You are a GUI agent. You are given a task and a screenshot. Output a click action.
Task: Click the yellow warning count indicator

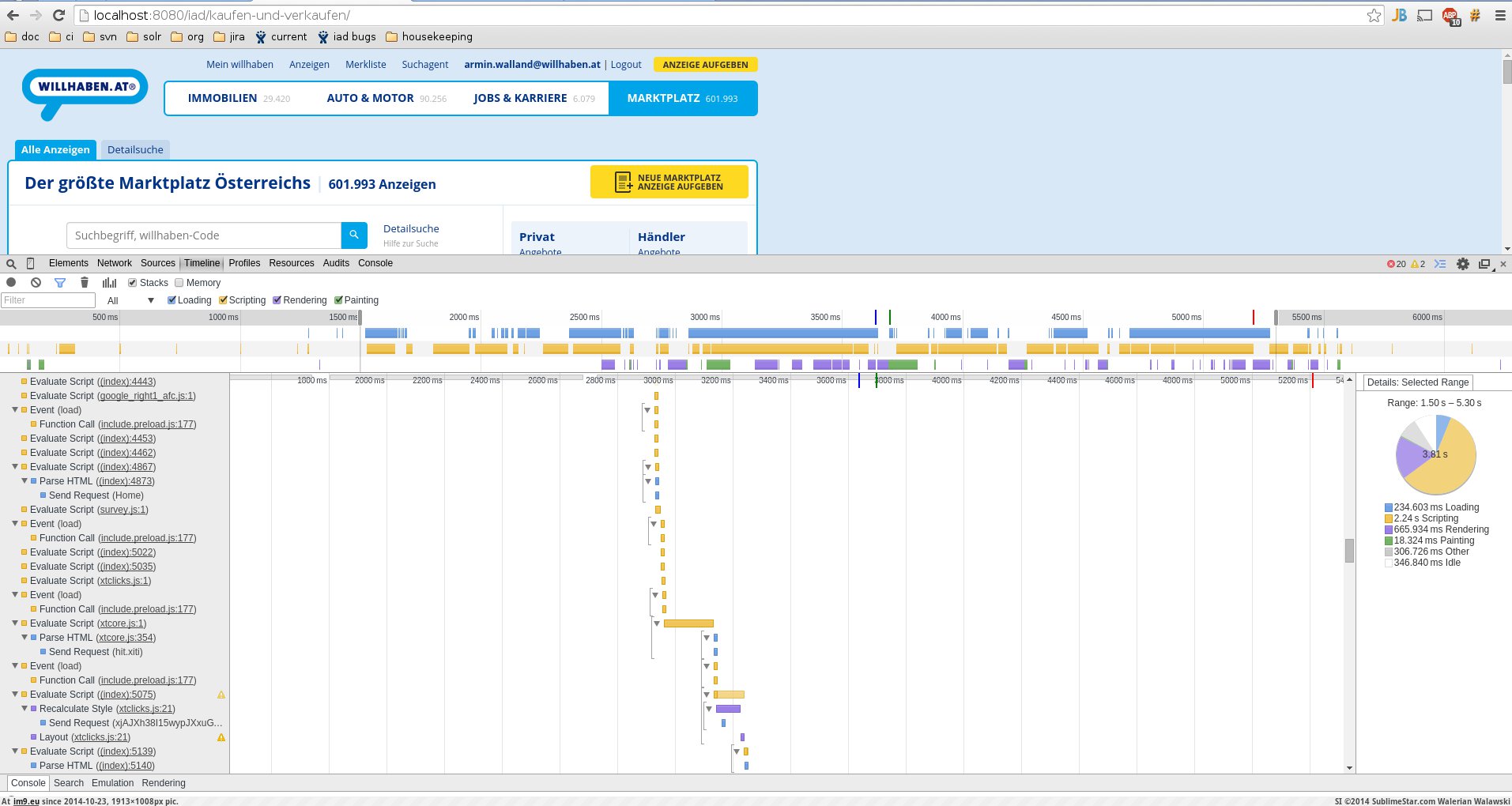click(1418, 264)
